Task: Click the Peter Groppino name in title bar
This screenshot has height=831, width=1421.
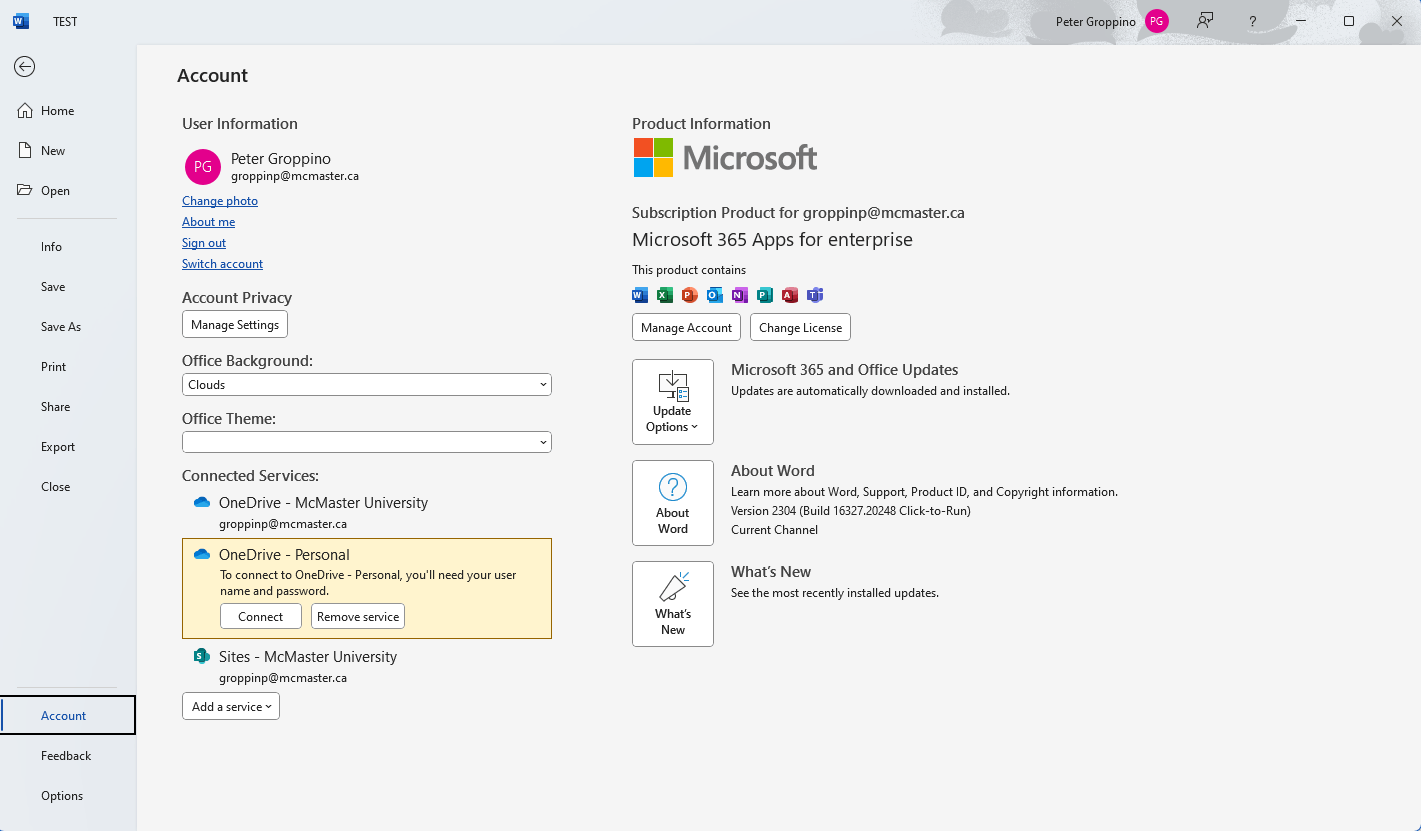Action: [1096, 22]
